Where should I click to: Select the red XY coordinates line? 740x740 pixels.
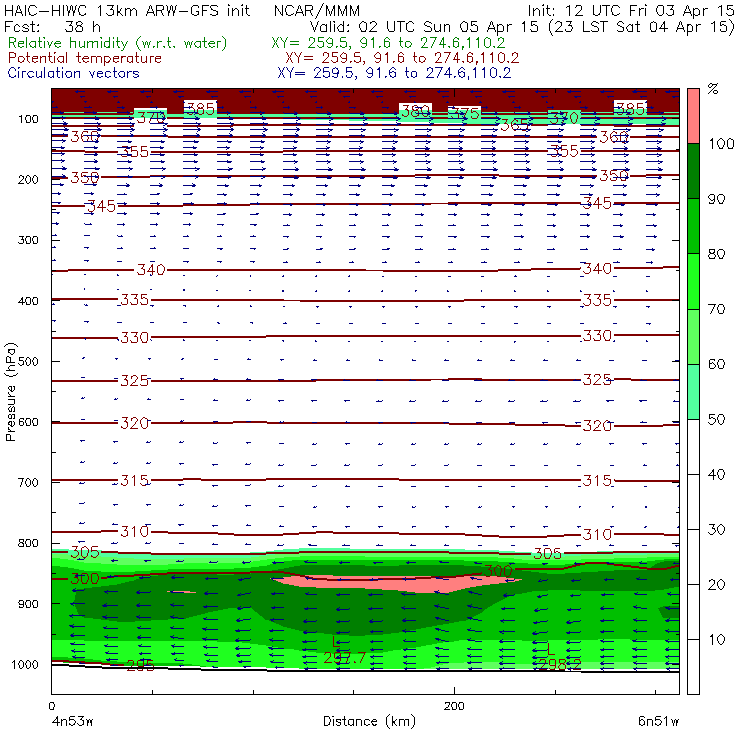tap(402, 58)
